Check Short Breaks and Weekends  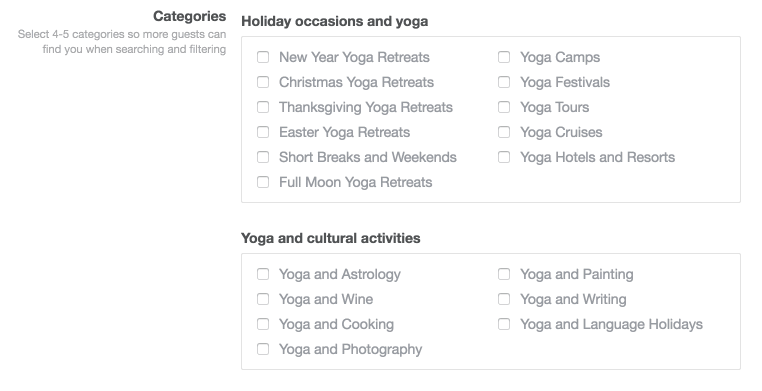pos(263,157)
